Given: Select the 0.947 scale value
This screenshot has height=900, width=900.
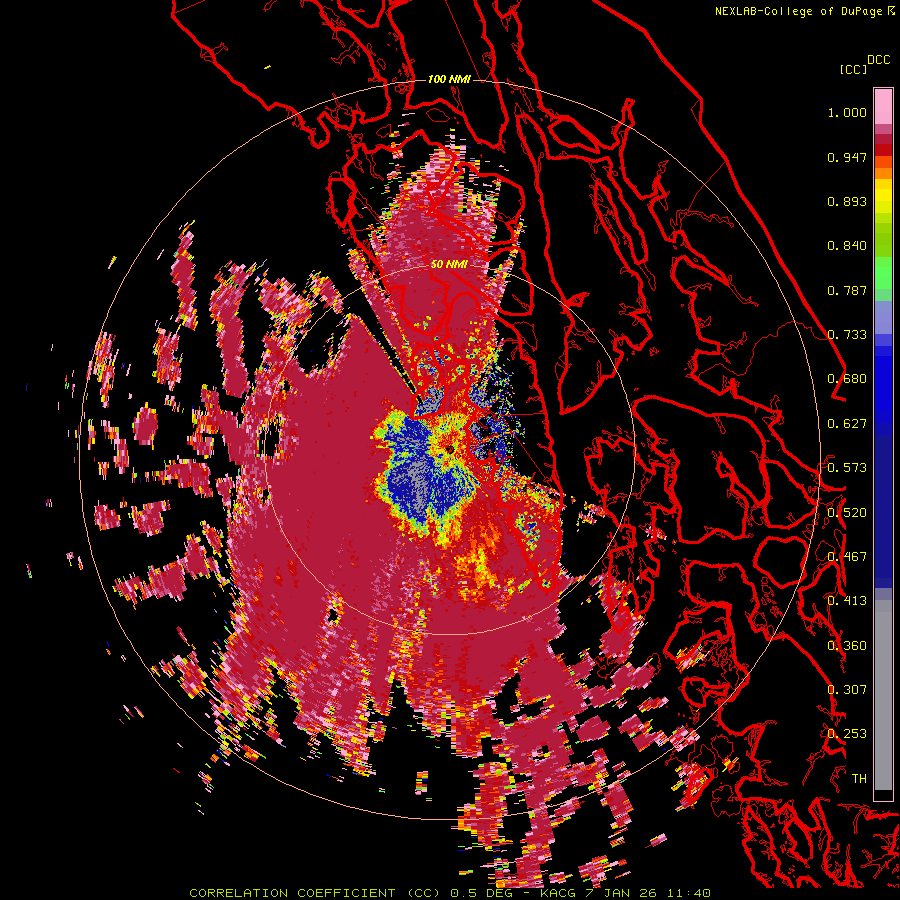Looking at the screenshot, I should point(847,157).
